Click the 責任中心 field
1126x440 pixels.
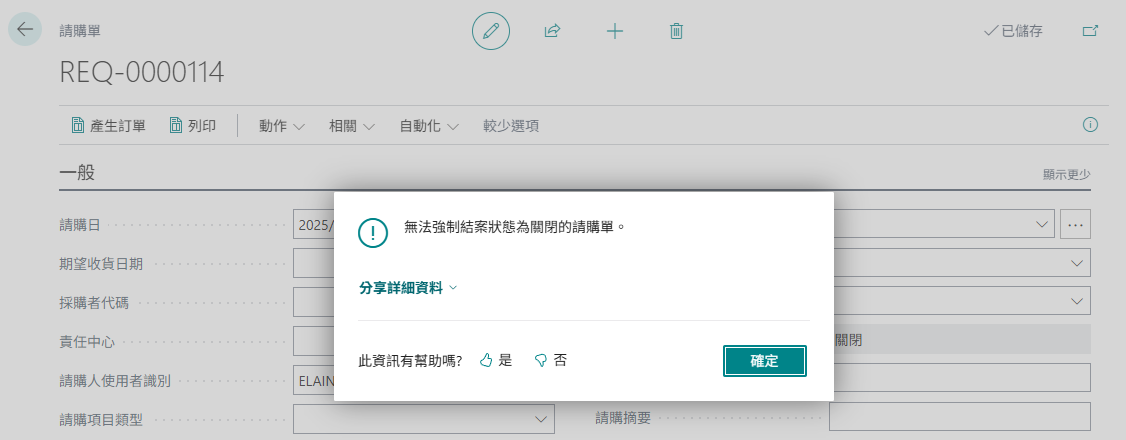313,341
